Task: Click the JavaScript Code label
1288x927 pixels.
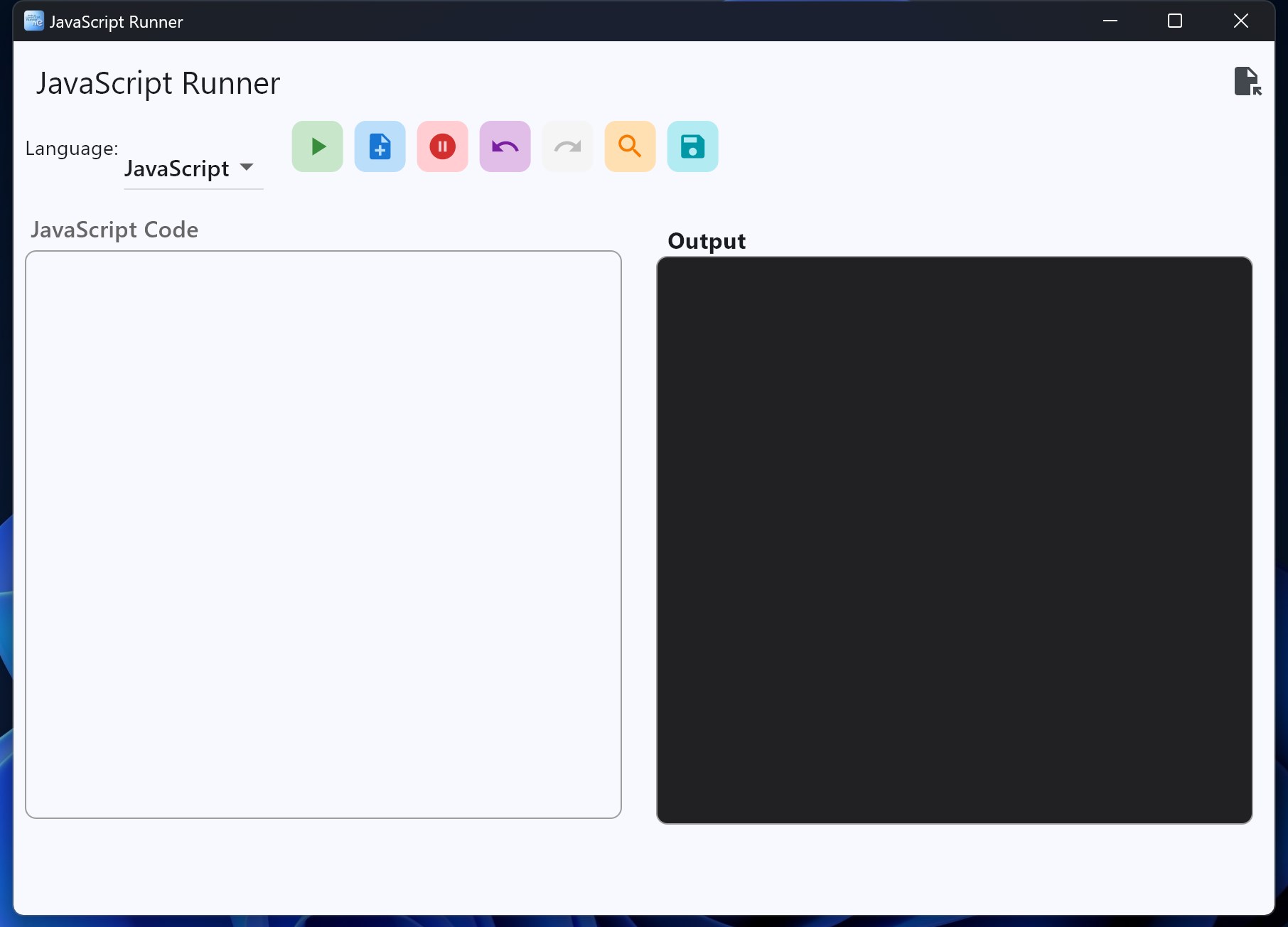Action: pos(114,229)
